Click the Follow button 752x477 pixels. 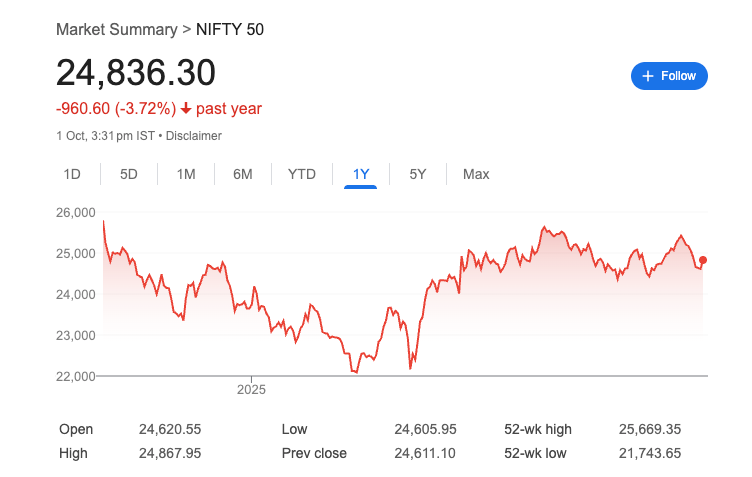(669, 76)
